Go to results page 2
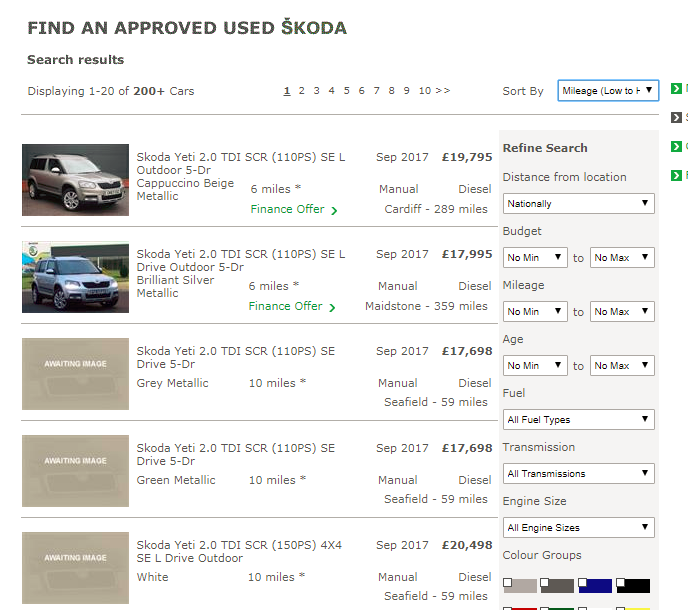 pos(301,90)
